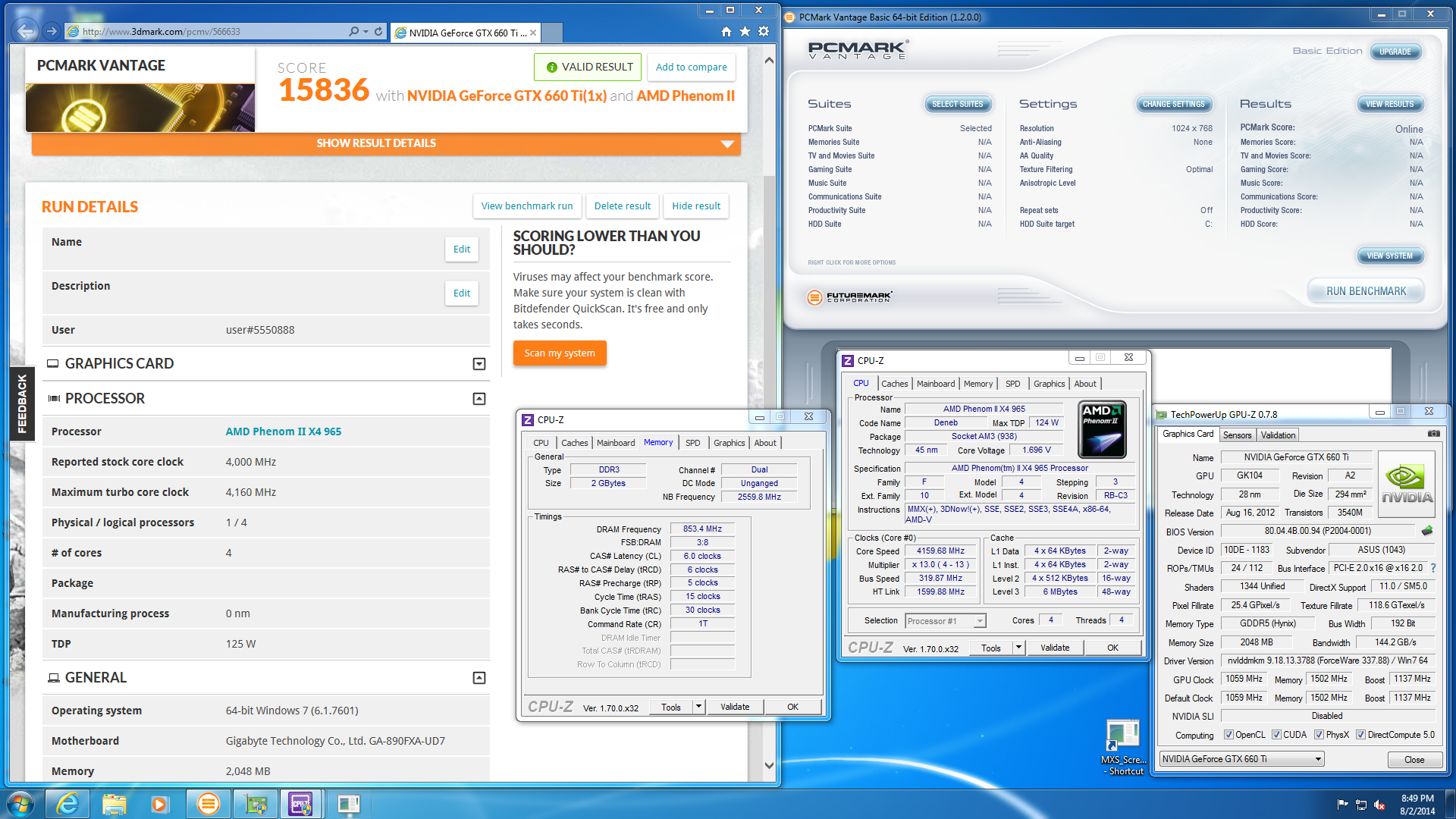The height and width of the screenshot is (819, 1456).
Task: Click the muted volume tray icon
Action: 1379,804
